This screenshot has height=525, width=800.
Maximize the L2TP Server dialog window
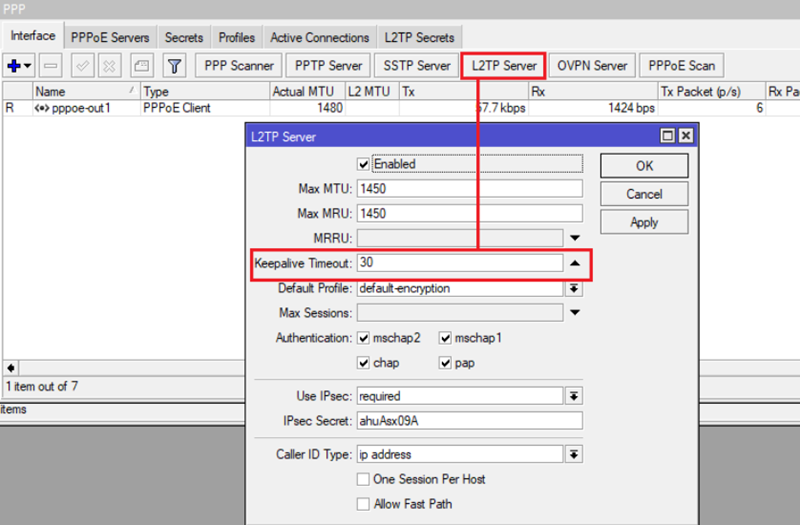point(667,136)
